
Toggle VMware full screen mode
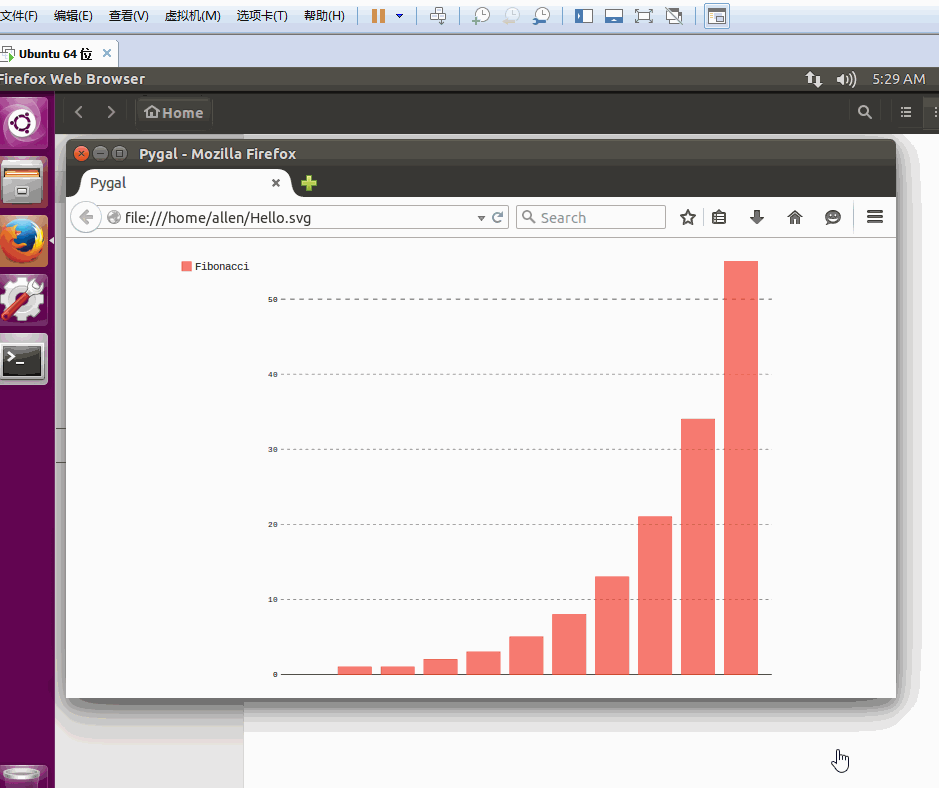tap(643, 16)
